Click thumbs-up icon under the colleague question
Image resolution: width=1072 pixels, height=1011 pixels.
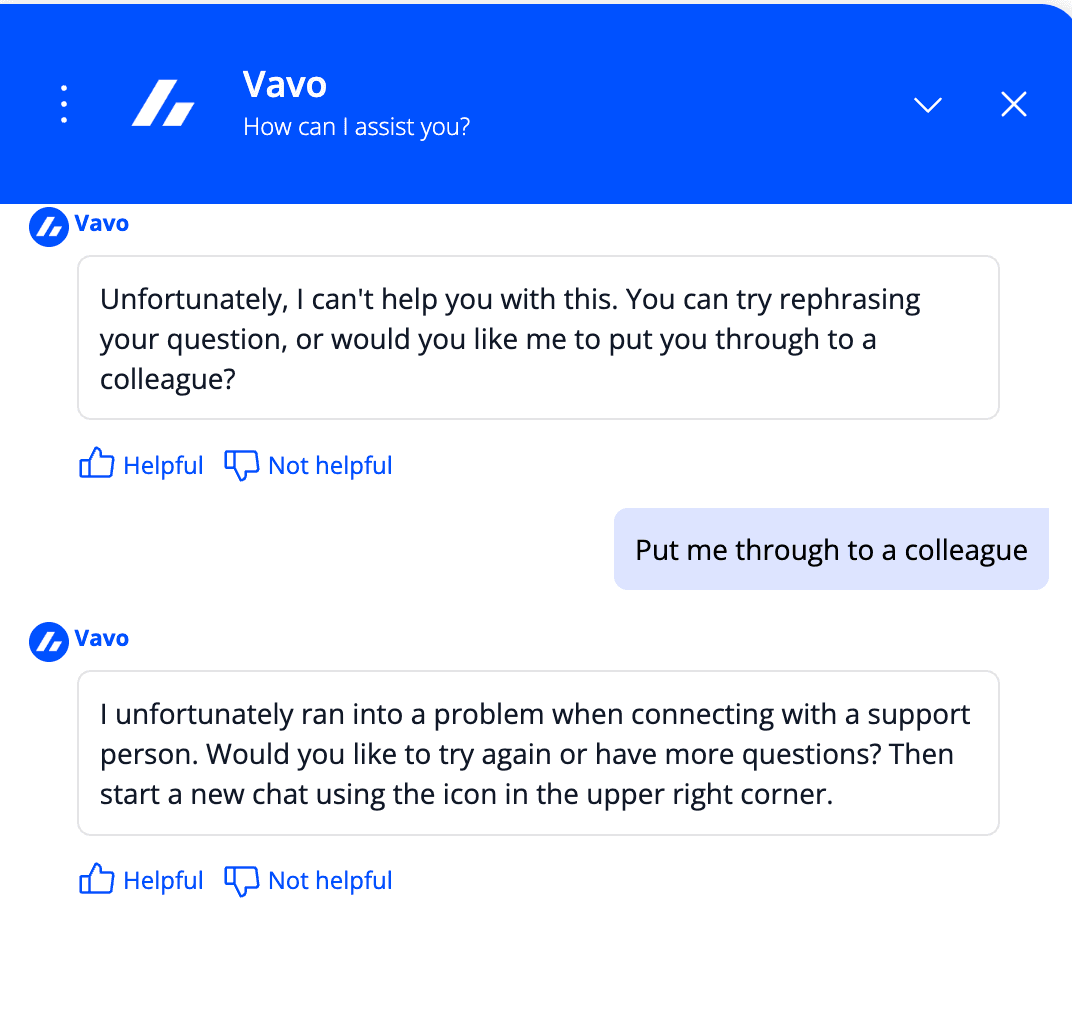pyautogui.click(x=96, y=464)
